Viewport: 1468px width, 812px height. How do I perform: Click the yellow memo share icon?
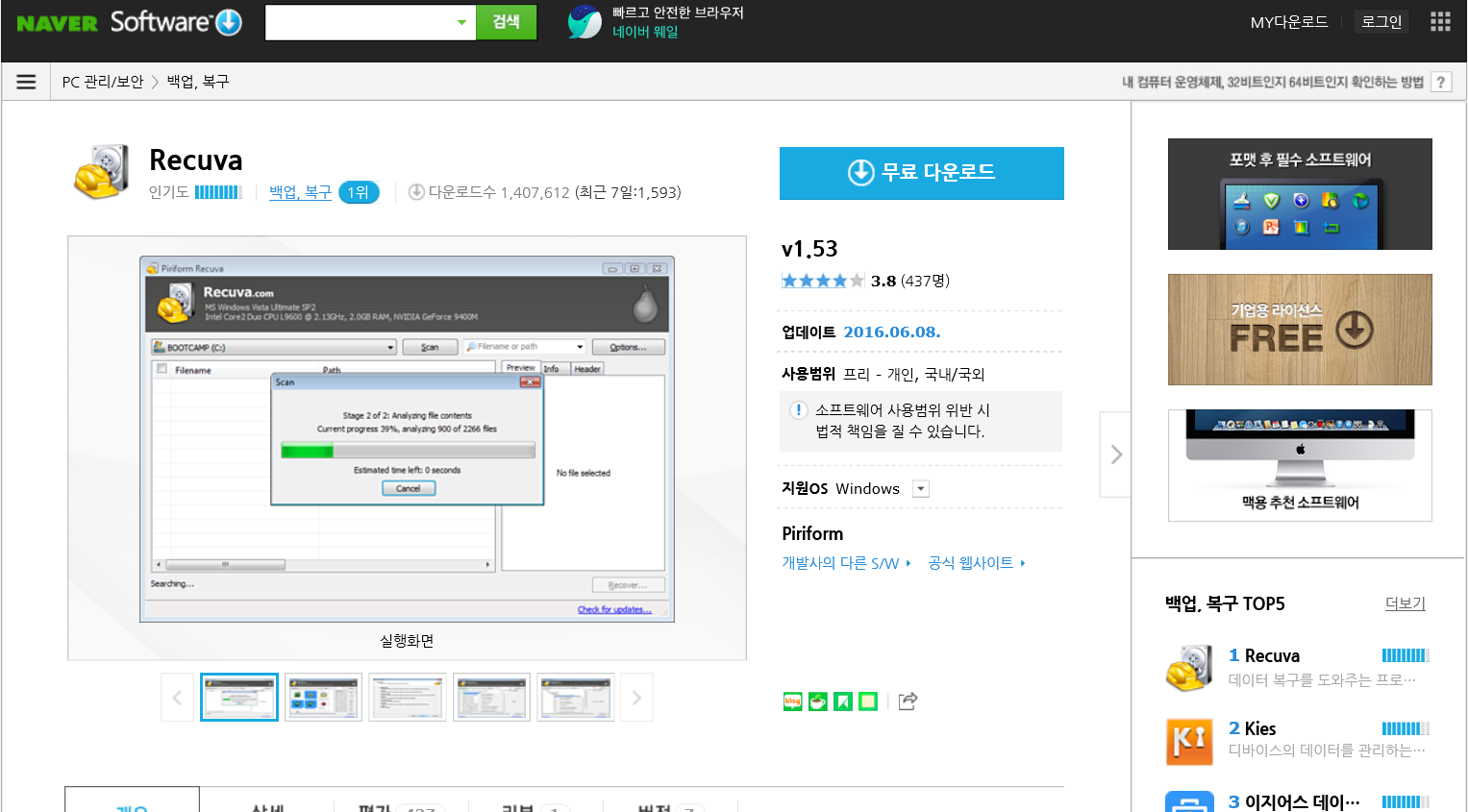(868, 701)
